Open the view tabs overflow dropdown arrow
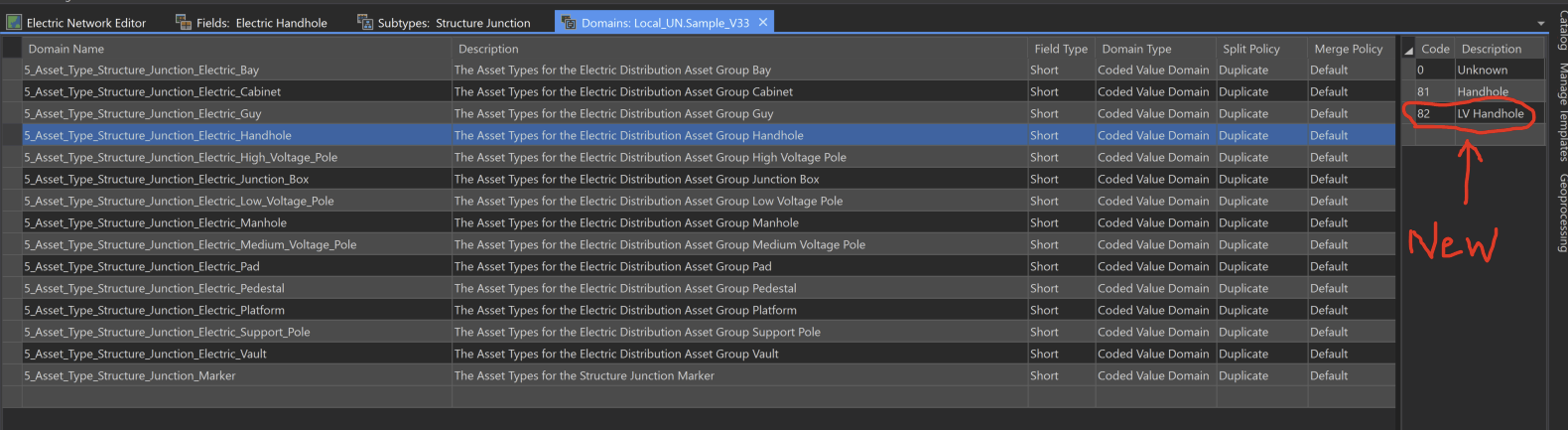The width and height of the screenshot is (1568, 430). point(1540,23)
